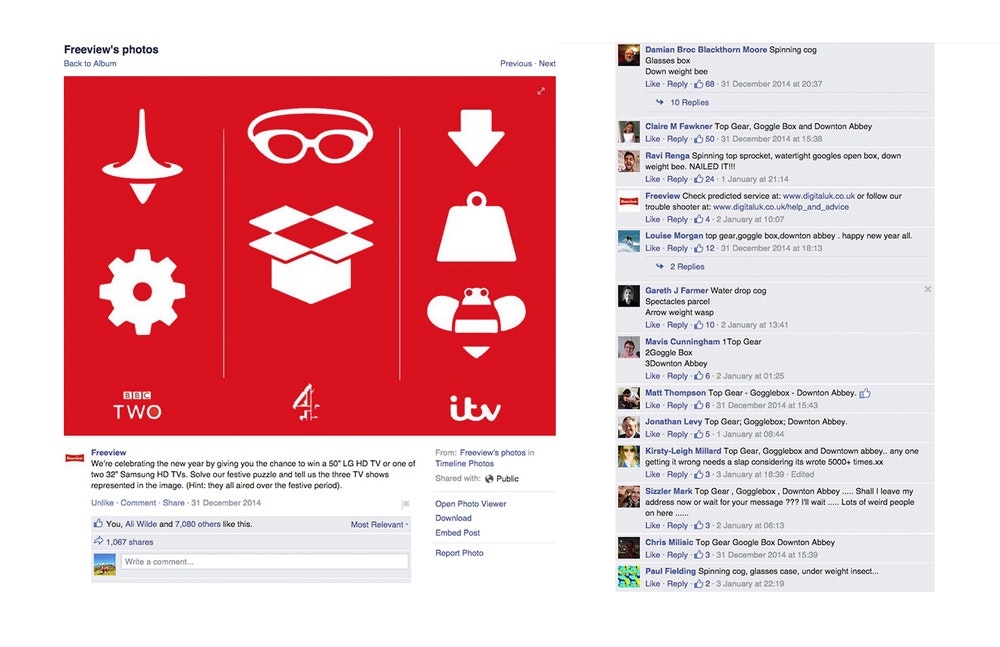The height and width of the screenshot is (647, 1000).
Task: Expand the 10 Replies thread
Action: (x=689, y=102)
